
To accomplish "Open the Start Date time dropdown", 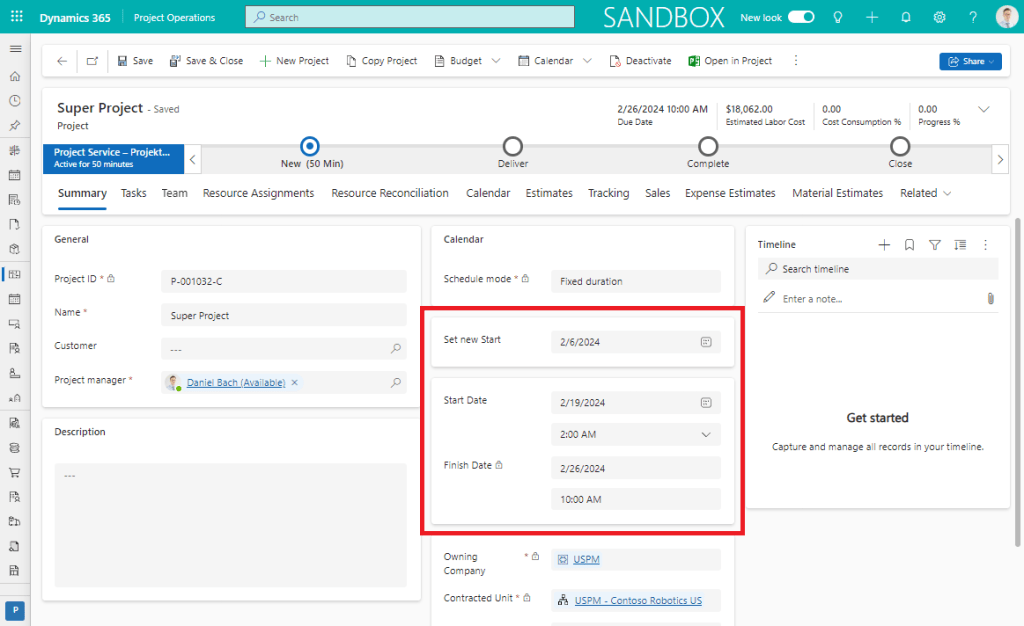I will click(x=706, y=435).
